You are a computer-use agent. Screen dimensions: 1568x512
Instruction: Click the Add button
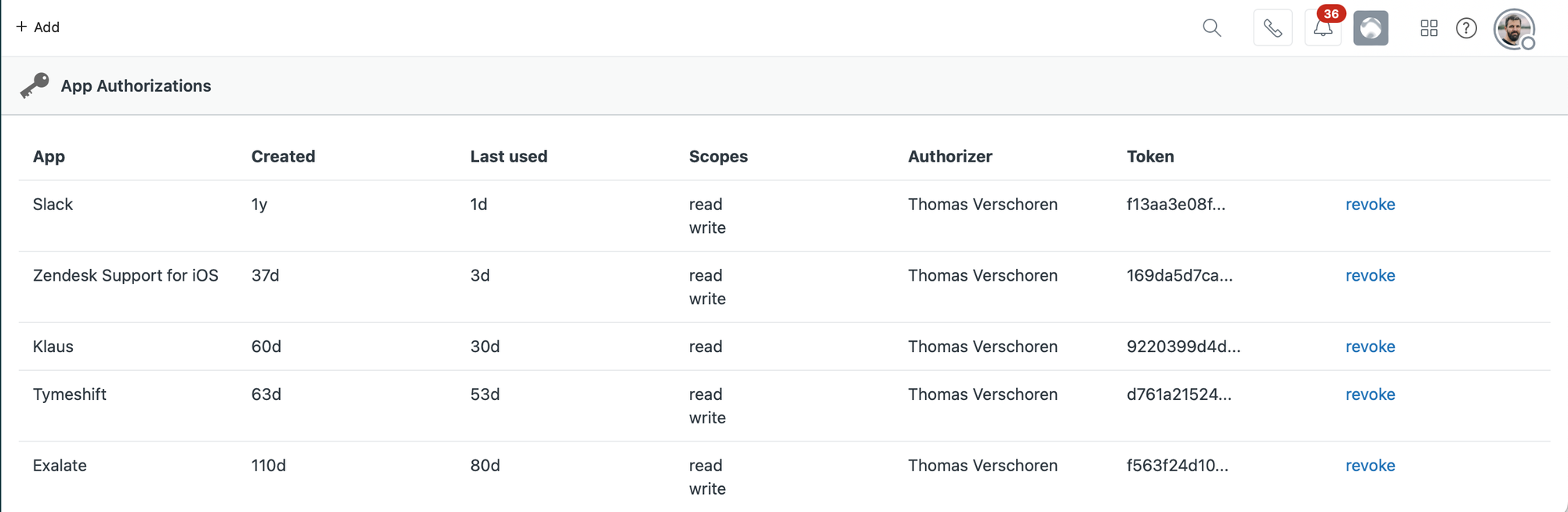tap(38, 27)
